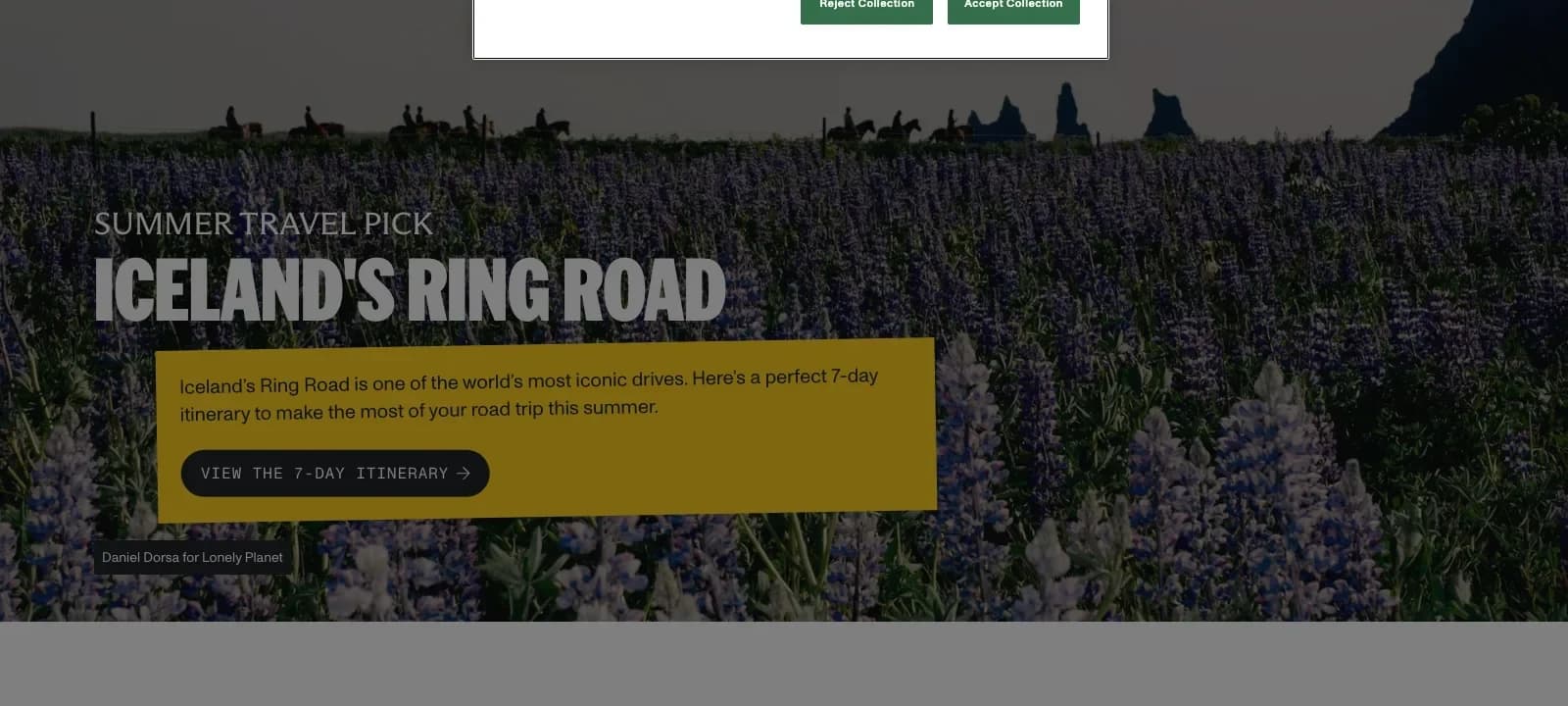Click the Iceland's Ring Road headline

pos(410,290)
